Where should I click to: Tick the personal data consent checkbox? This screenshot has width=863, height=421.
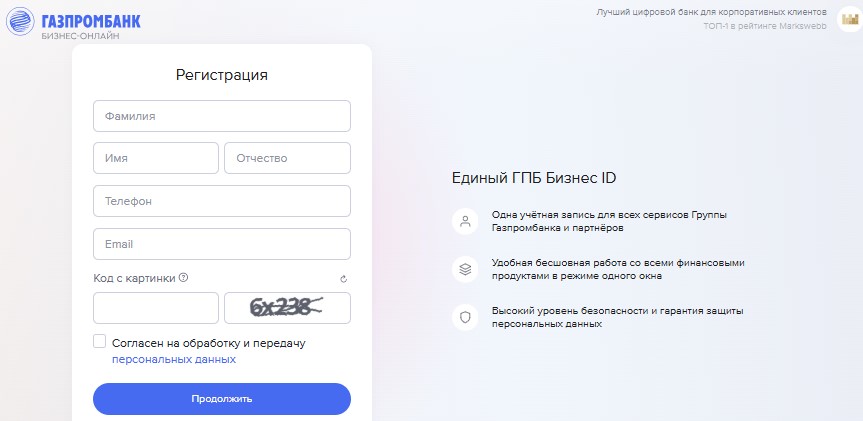[x=99, y=342]
